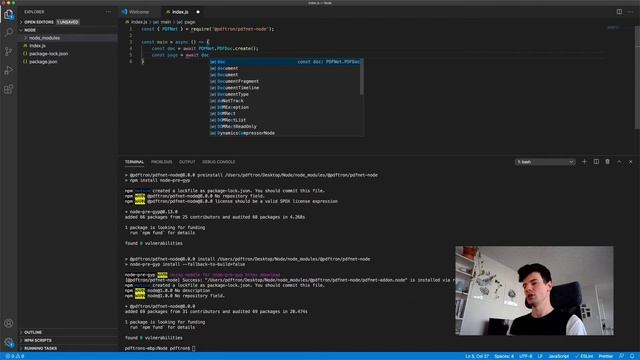Image resolution: width=640 pixels, height=360 pixels.
Task: Choose 'DynamicsCompressorNode' autocomplete suggestion
Action: pos(285,133)
